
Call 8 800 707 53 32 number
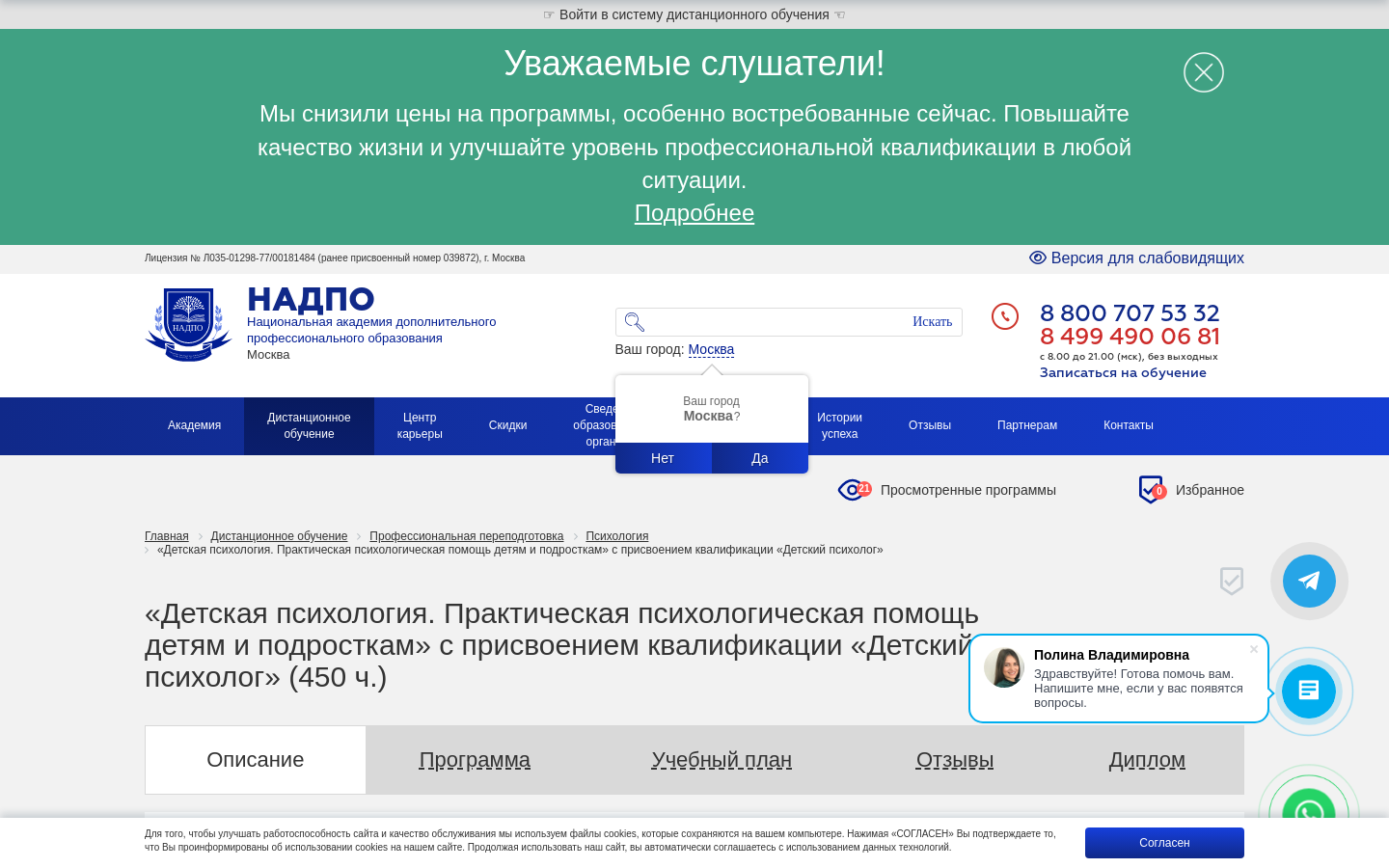tap(1130, 313)
